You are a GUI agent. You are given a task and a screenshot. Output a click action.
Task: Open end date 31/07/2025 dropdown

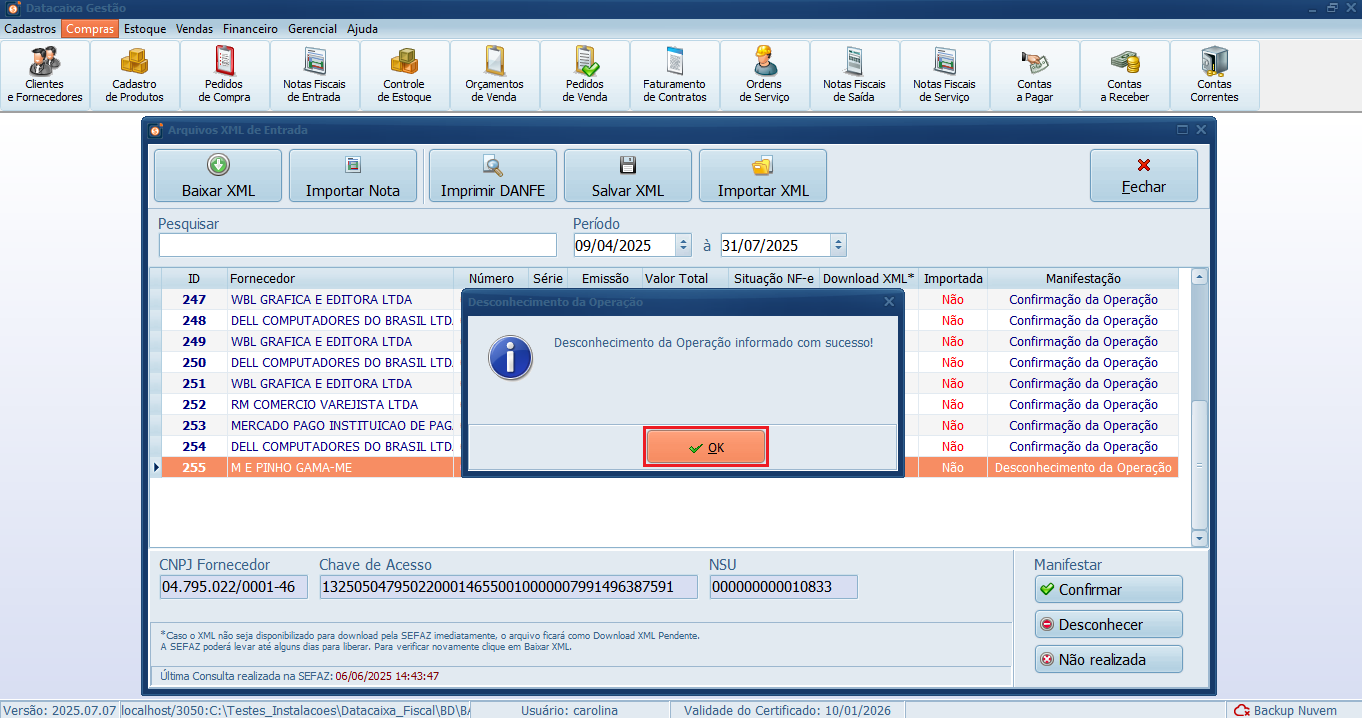(837, 245)
